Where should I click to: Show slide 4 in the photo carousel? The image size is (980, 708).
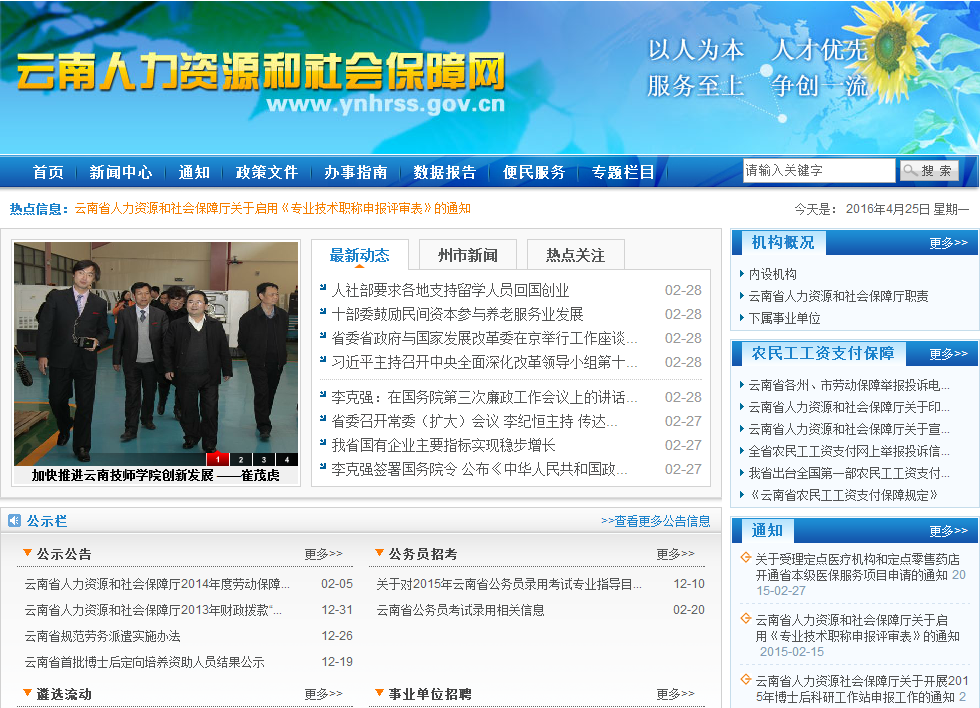pos(287,459)
